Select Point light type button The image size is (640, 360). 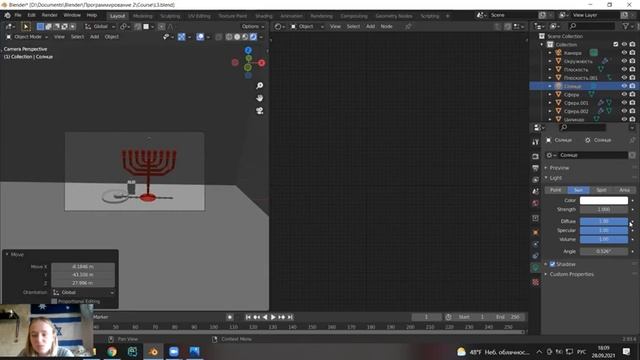pos(556,190)
